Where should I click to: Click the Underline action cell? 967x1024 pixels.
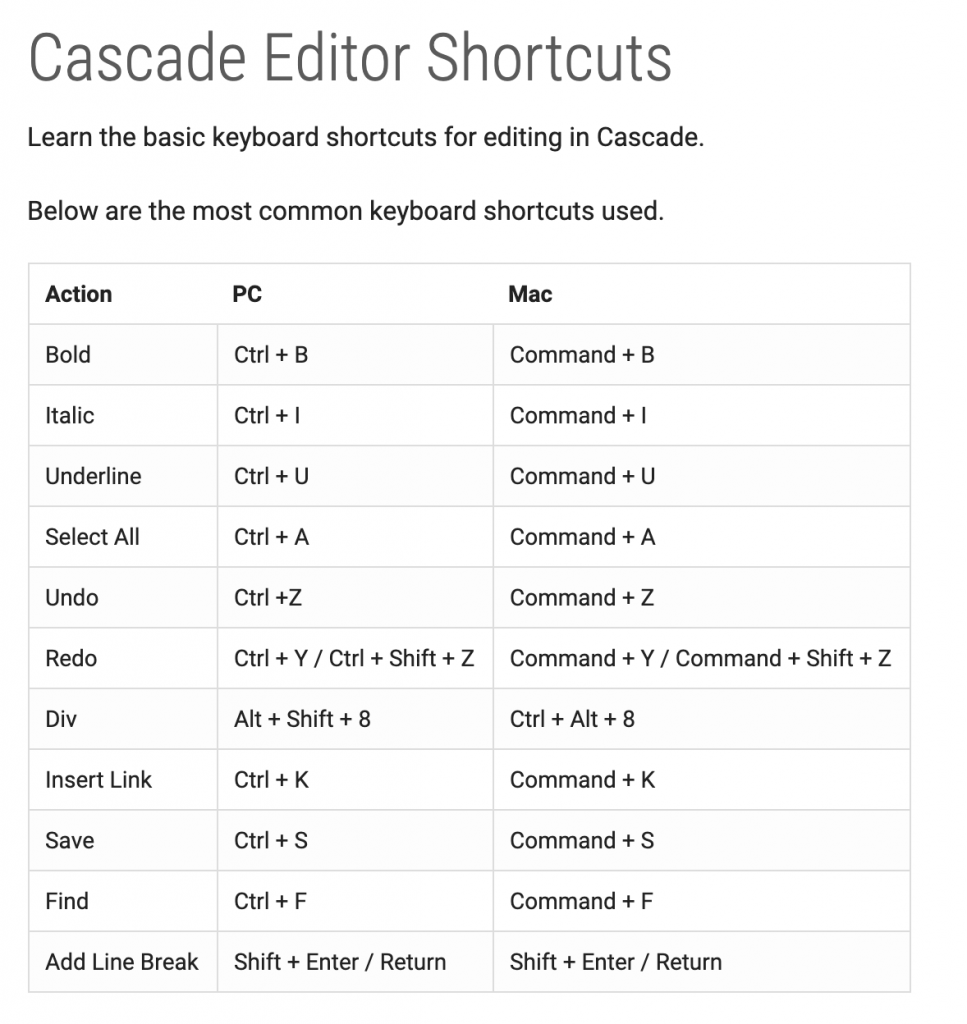[123, 476]
